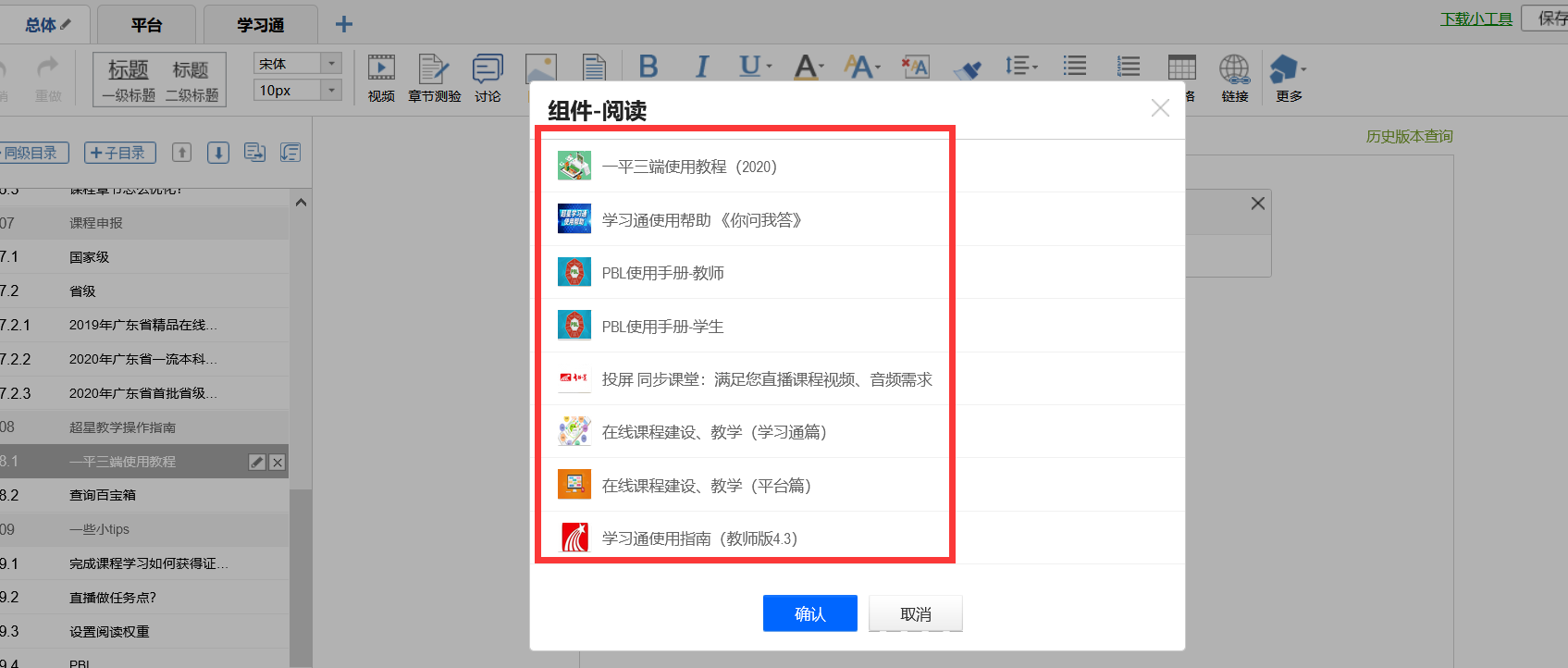Select 在线课程建设、教学 (学习通篇) item

coord(858,431)
